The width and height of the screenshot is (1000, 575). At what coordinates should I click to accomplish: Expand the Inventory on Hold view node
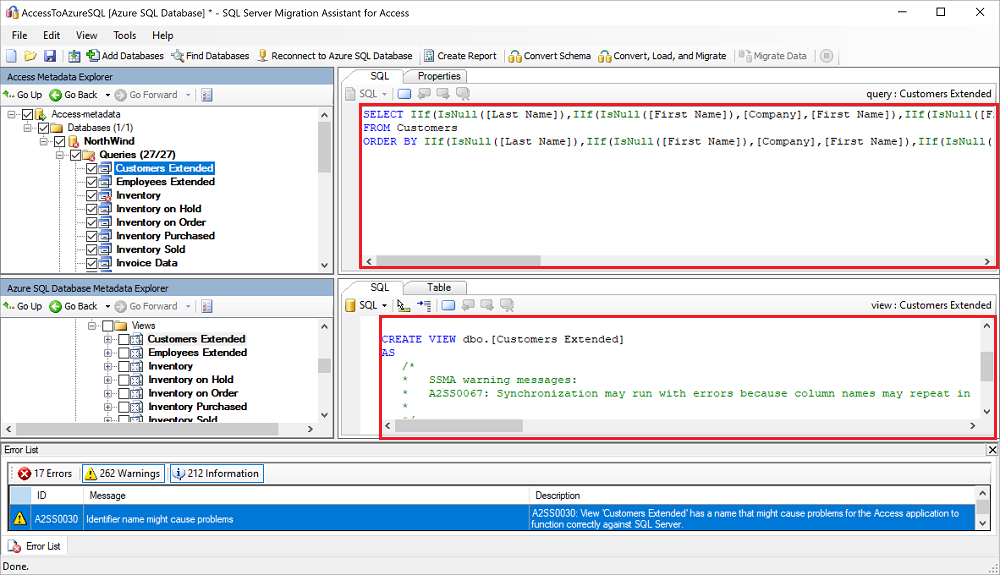point(108,380)
